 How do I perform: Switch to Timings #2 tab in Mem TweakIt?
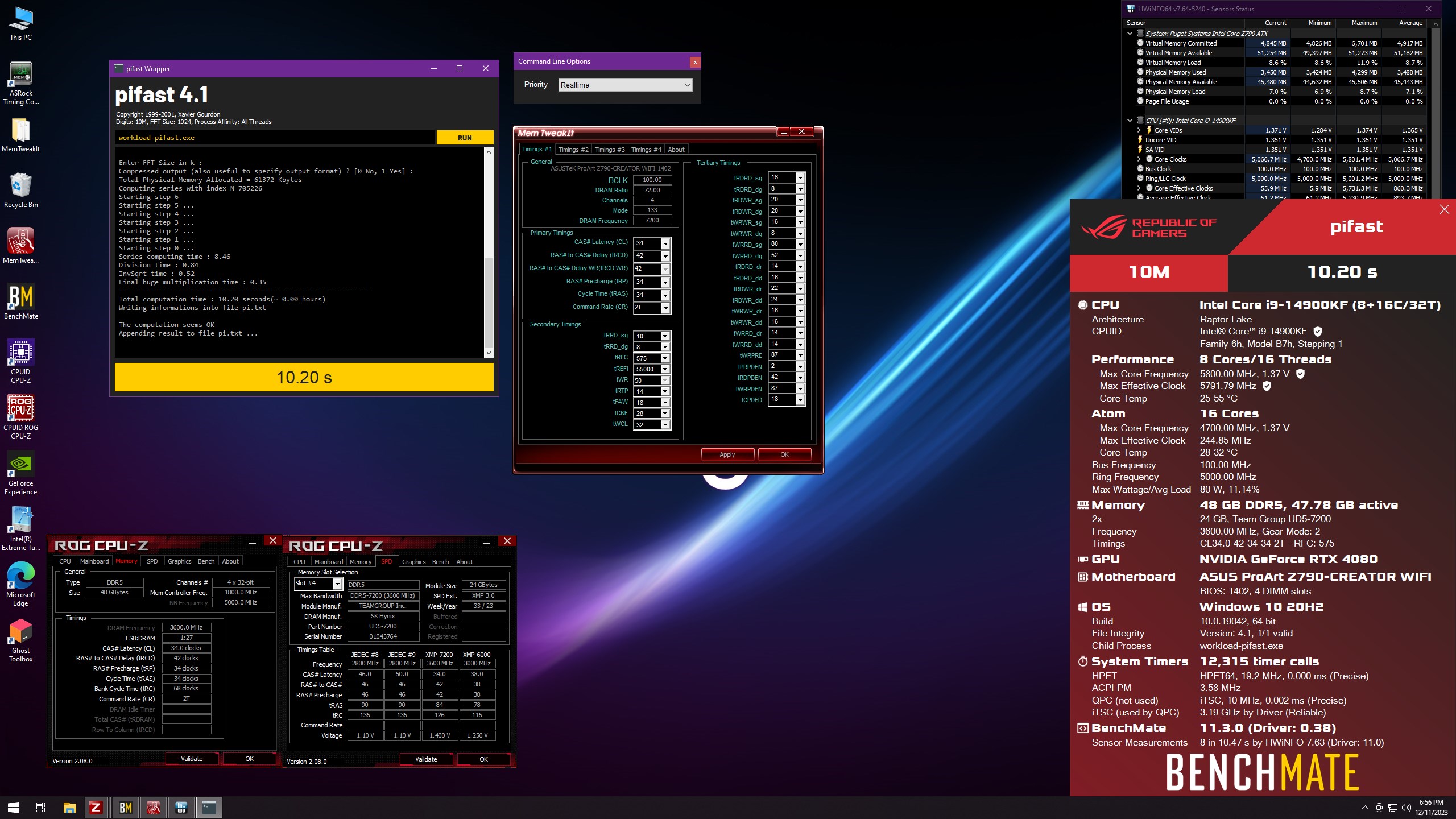click(x=573, y=150)
